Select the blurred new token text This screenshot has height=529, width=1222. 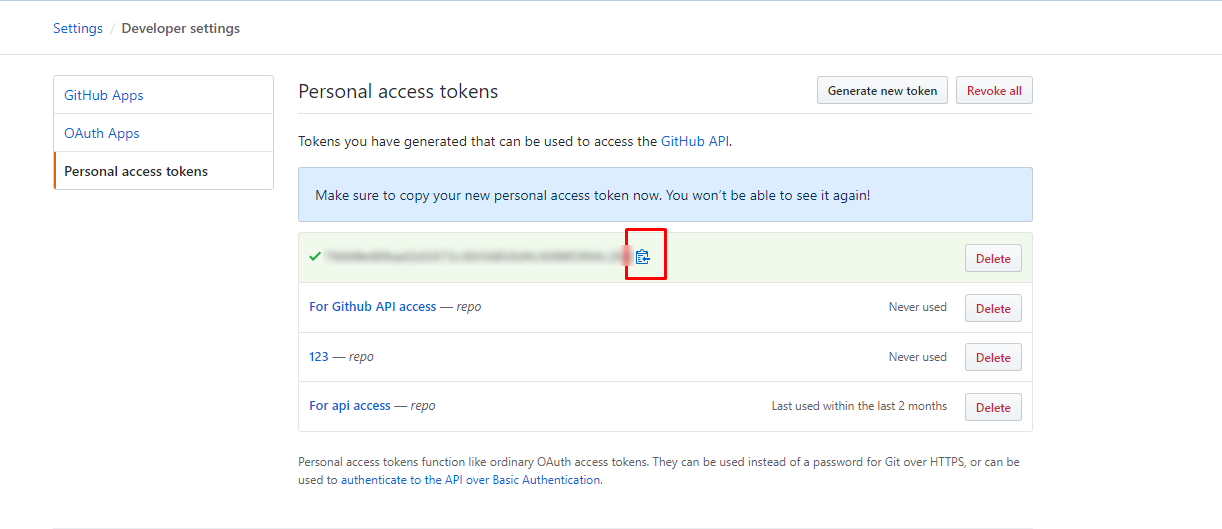click(475, 257)
